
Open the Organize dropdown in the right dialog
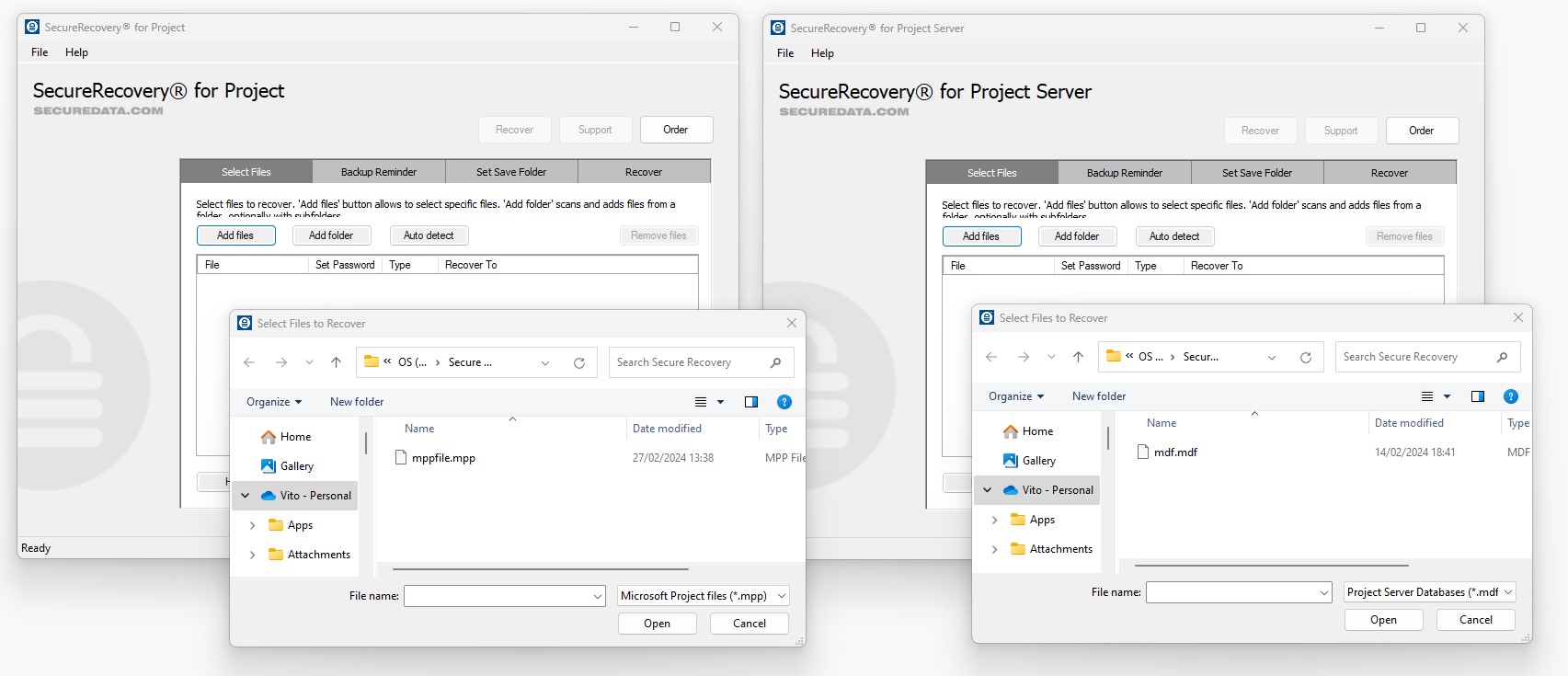(x=1016, y=396)
